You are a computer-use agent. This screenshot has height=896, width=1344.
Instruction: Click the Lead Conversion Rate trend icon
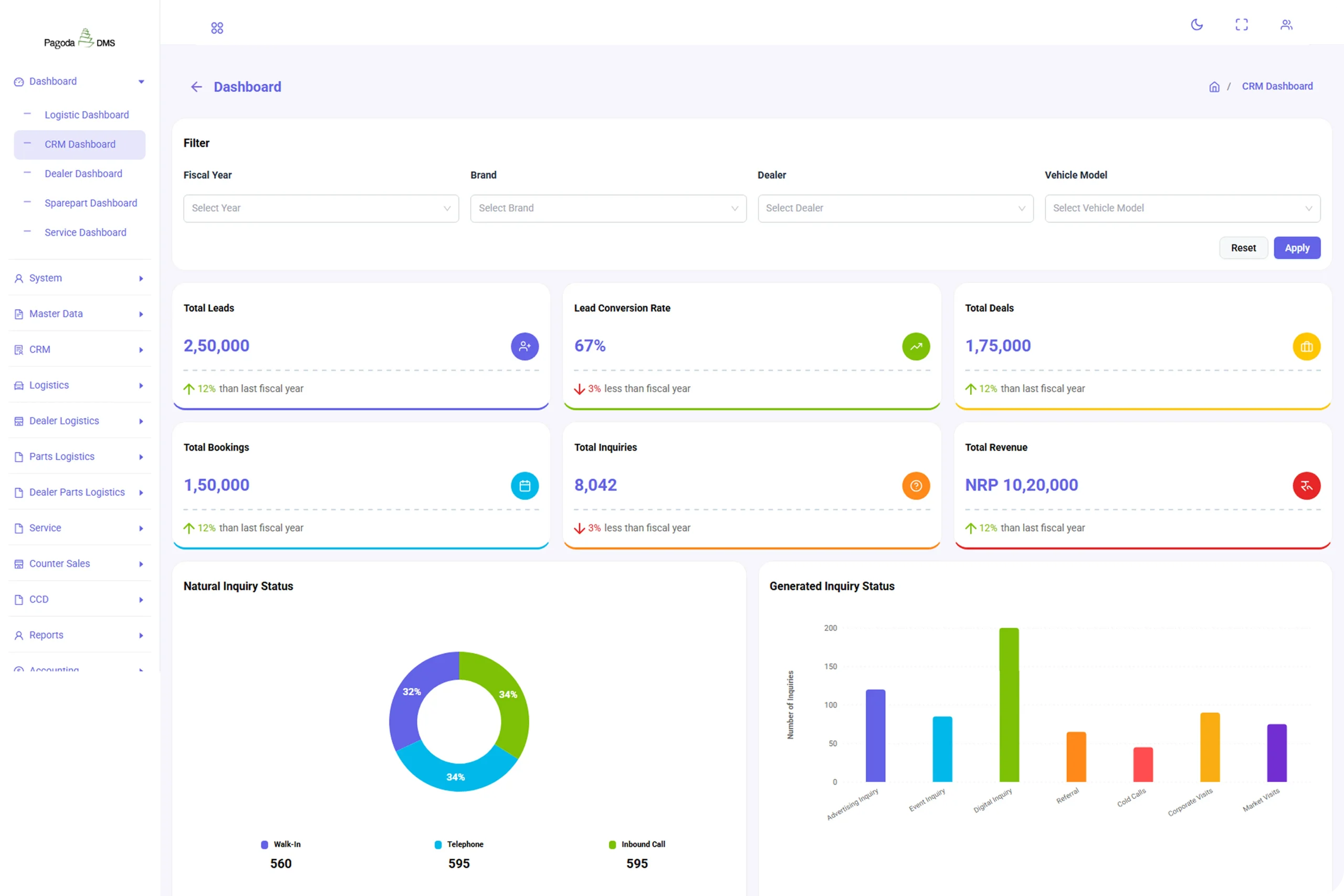pyautogui.click(x=916, y=346)
